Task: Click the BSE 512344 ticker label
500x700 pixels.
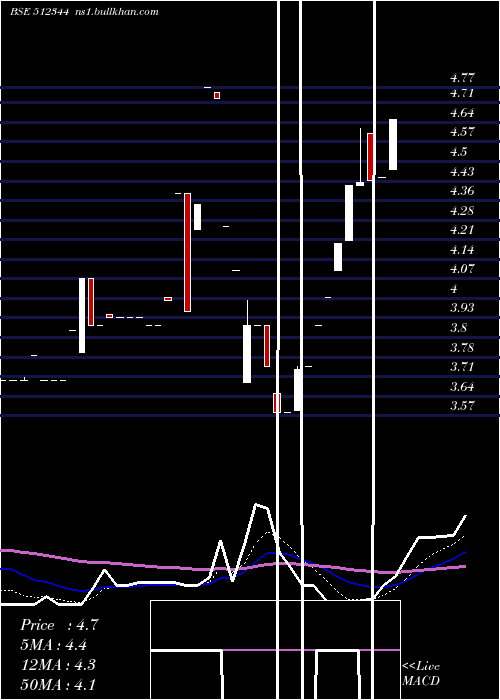Action: [39, 12]
